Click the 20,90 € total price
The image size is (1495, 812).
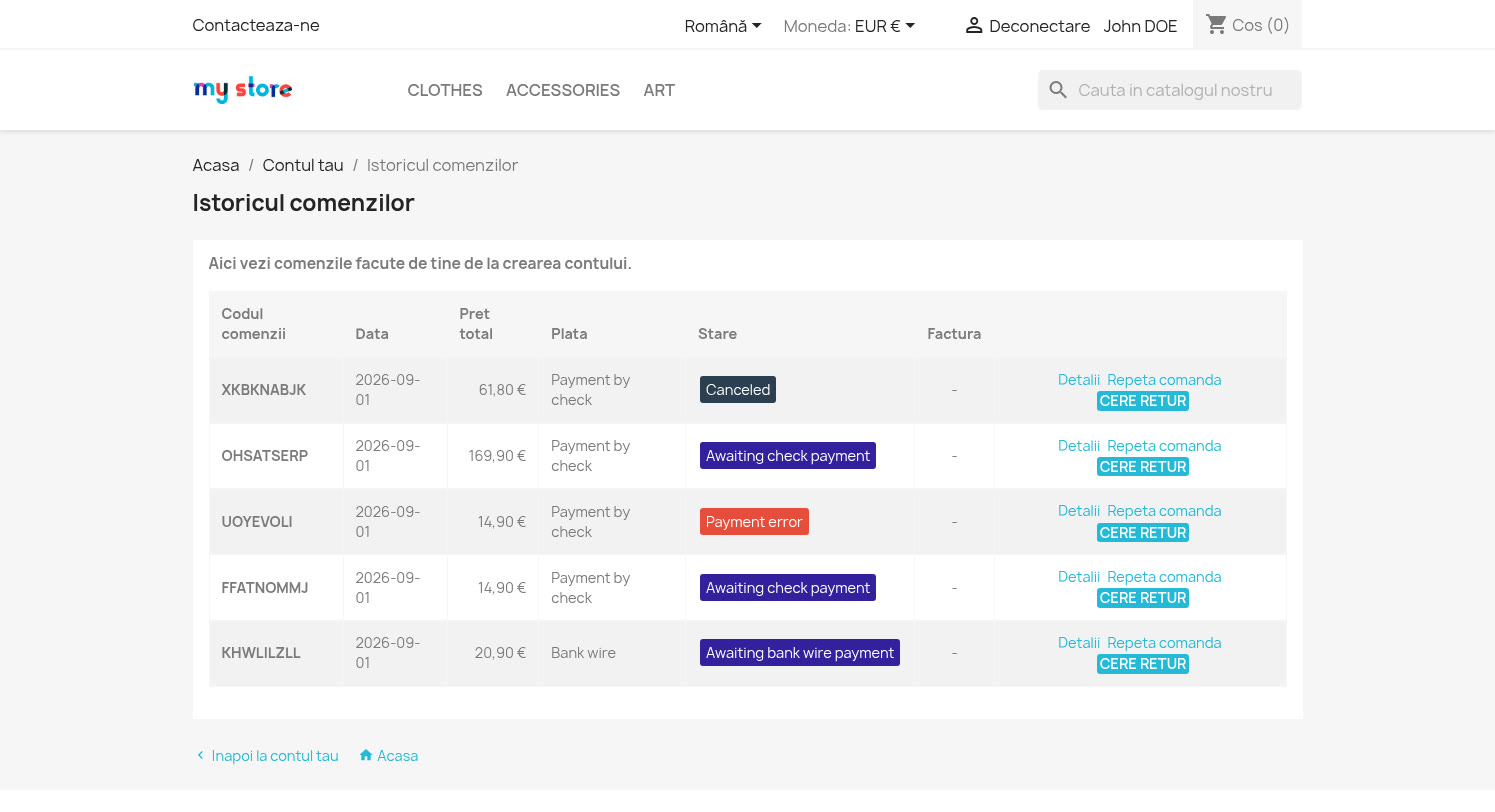coord(500,653)
